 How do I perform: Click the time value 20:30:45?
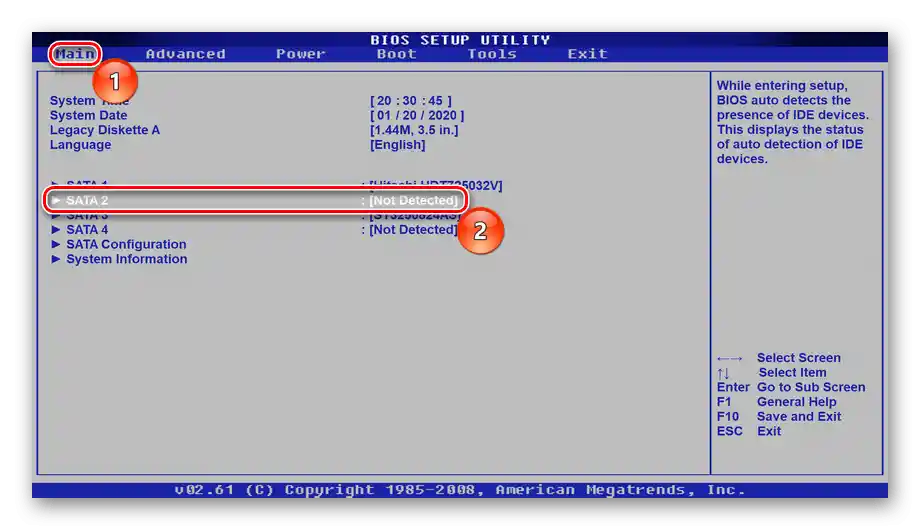point(411,101)
